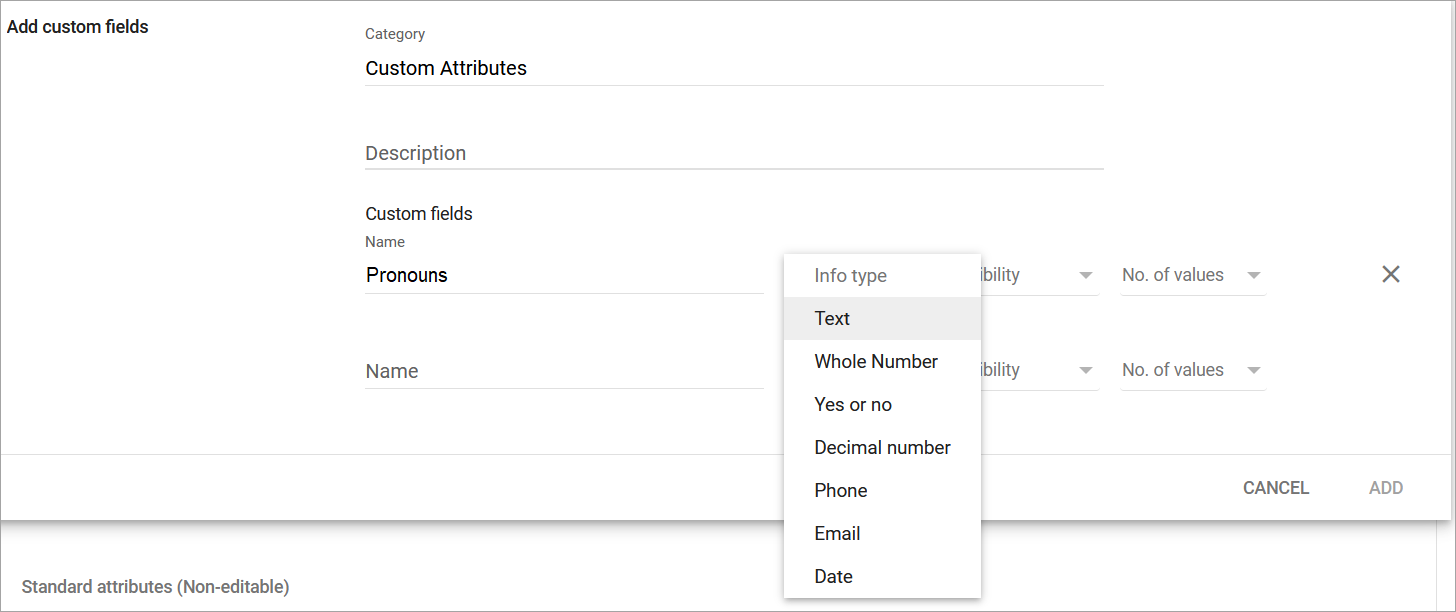
Task: Select Decimal number from the list
Action: click(x=882, y=448)
